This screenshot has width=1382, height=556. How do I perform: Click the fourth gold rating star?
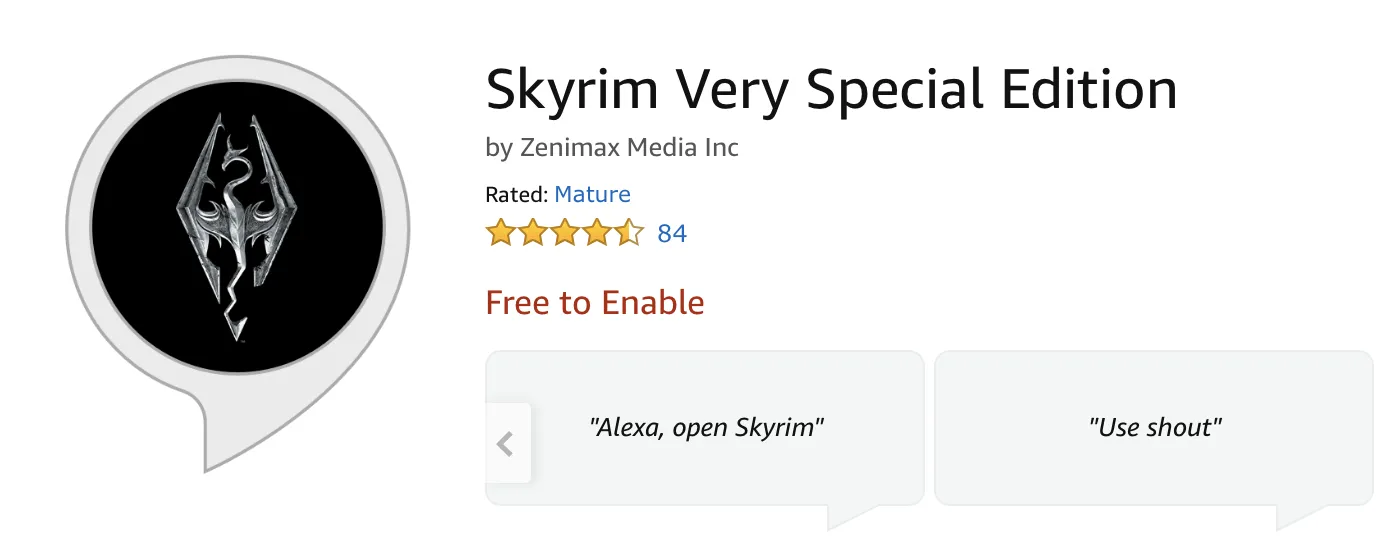coord(596,234)
